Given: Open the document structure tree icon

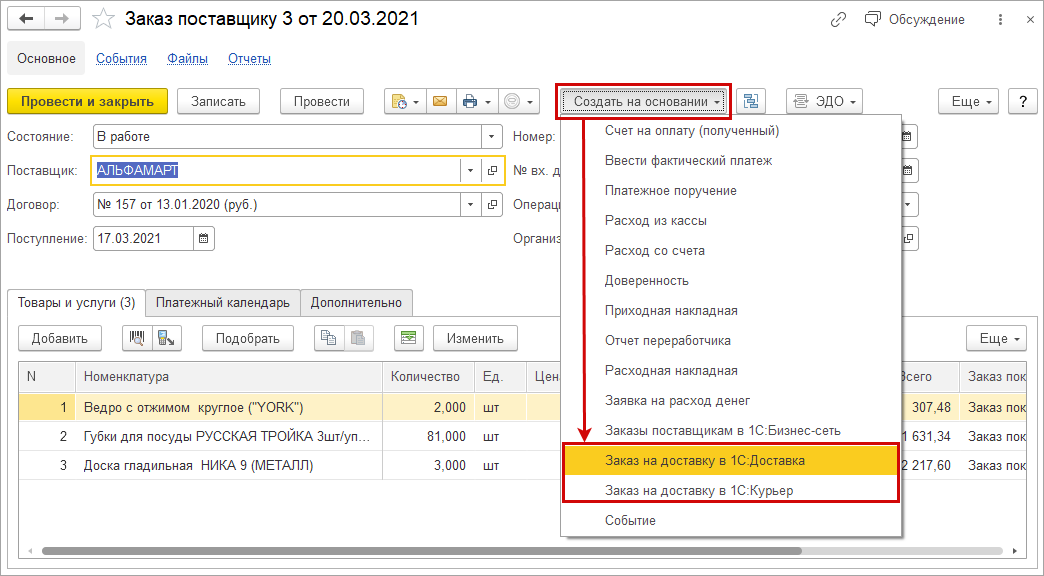Looking at the screenshot, I should tap(751, 102).
